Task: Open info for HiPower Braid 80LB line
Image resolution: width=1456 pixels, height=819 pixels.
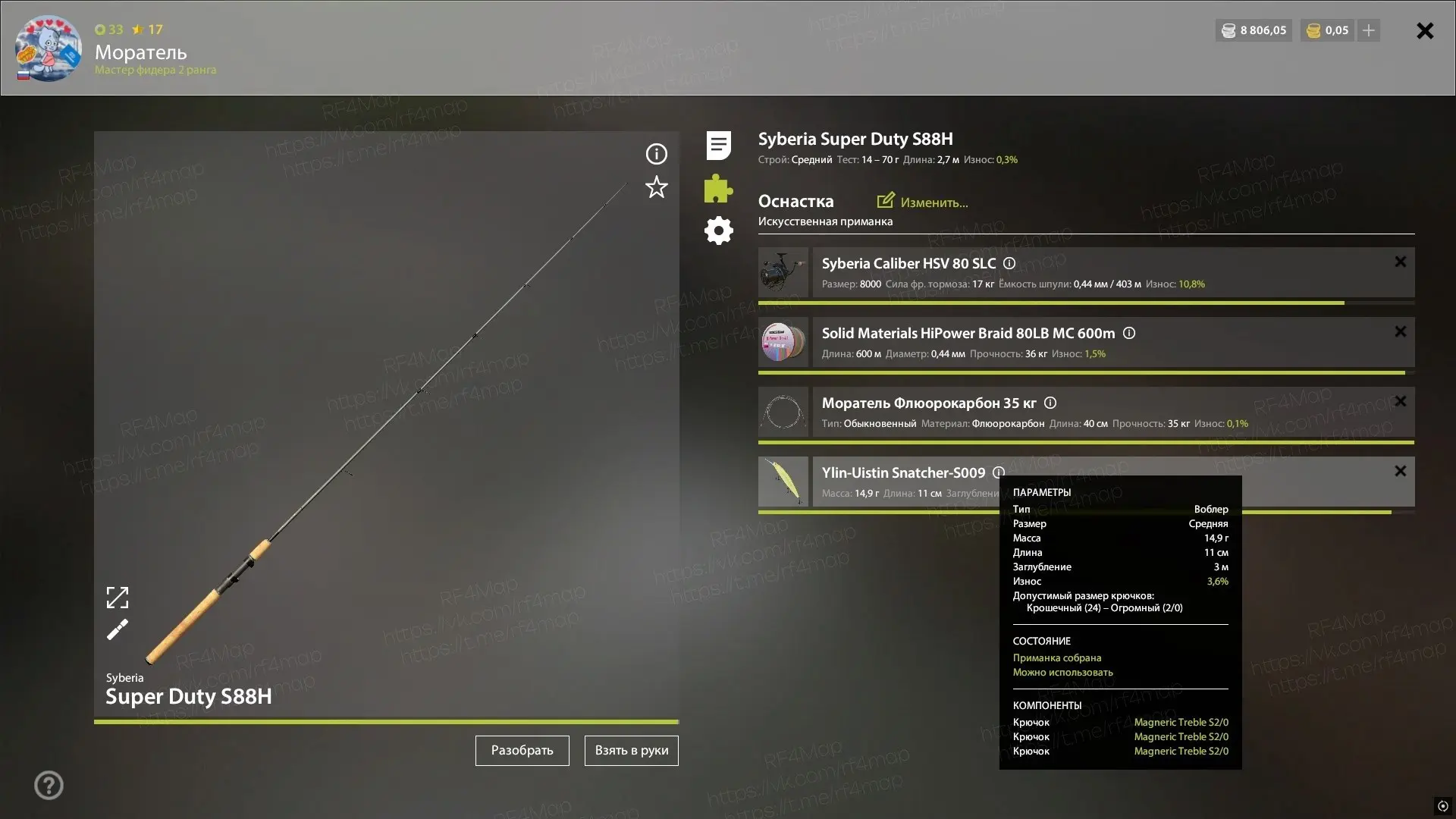Action: click(1129, 333)
